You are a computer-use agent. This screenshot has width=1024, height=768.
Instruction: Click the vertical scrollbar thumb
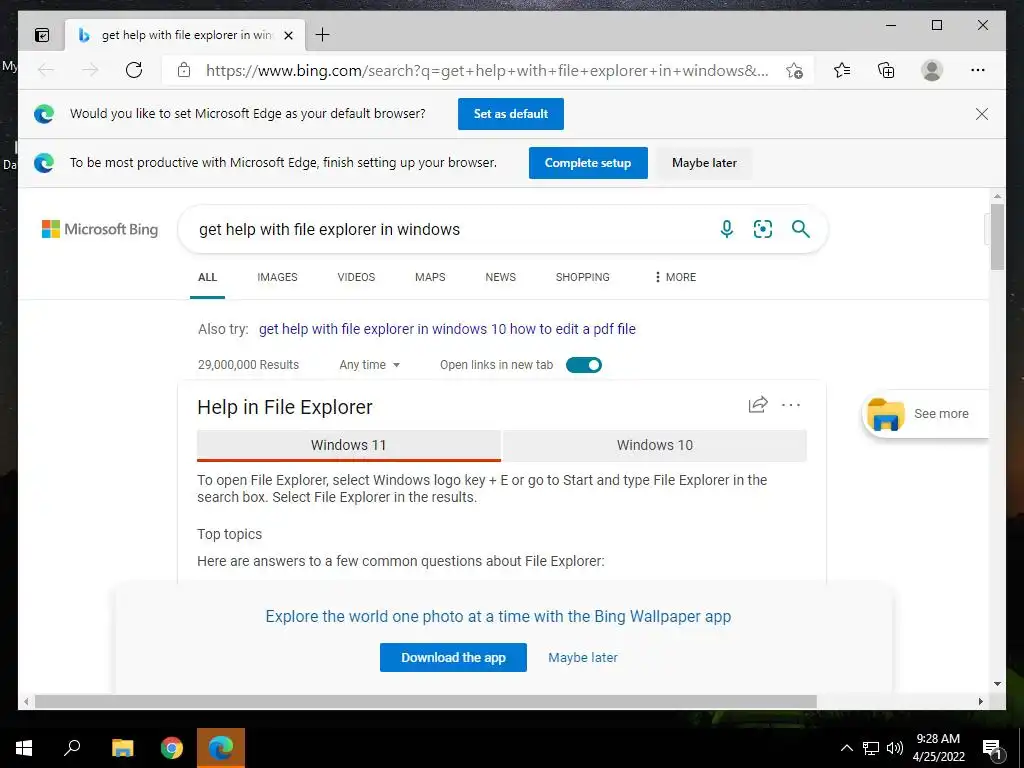click(997, 236)
